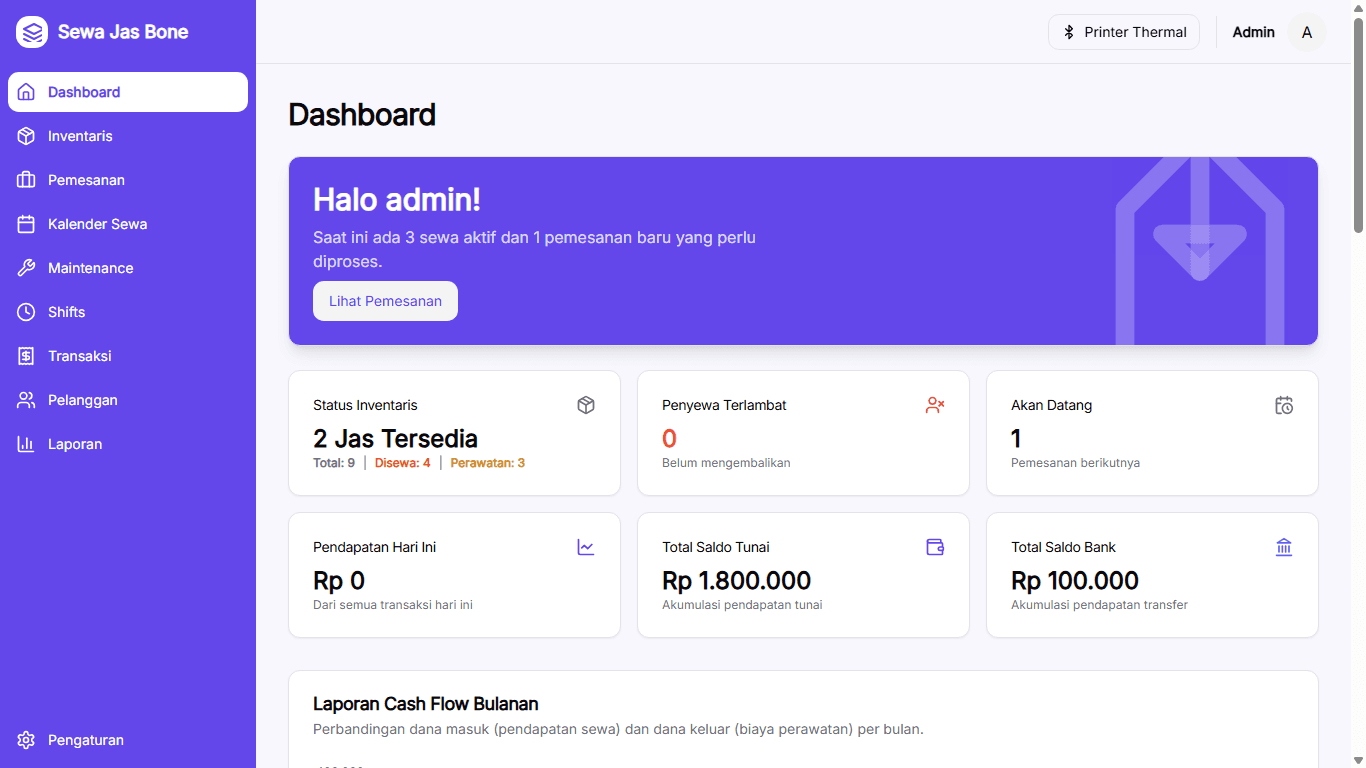1366x768 pixels.
Task: Switch to the Pemesanan section
Action: click(x=27, y=179)
